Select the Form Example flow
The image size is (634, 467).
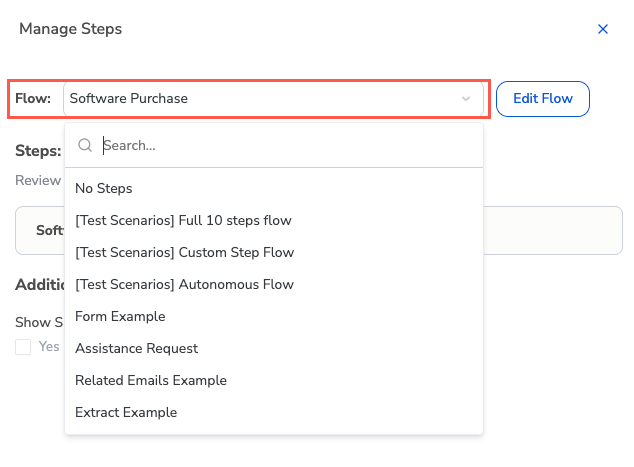coord(274,316)
